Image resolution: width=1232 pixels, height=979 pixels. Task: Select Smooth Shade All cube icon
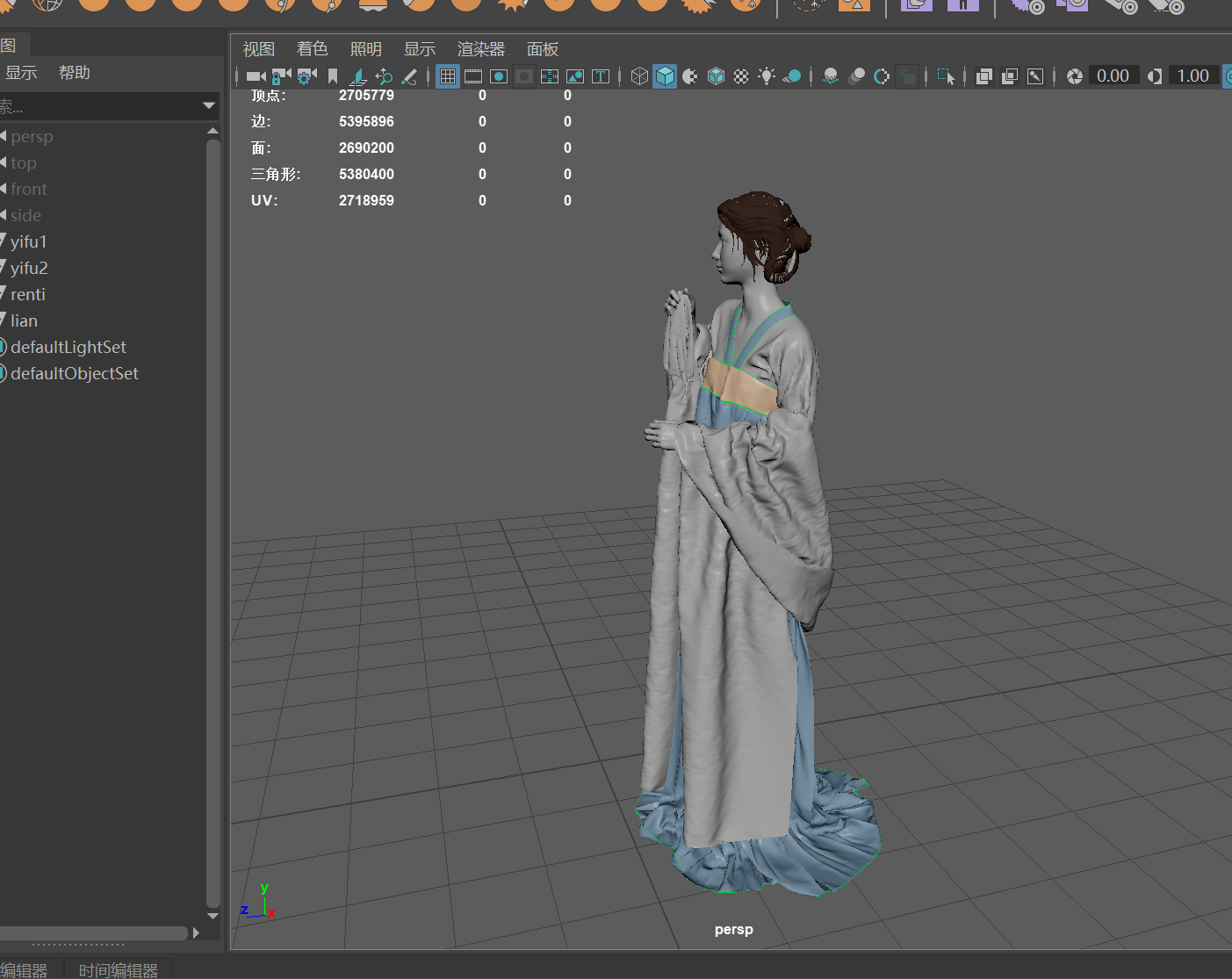(665, 76)
